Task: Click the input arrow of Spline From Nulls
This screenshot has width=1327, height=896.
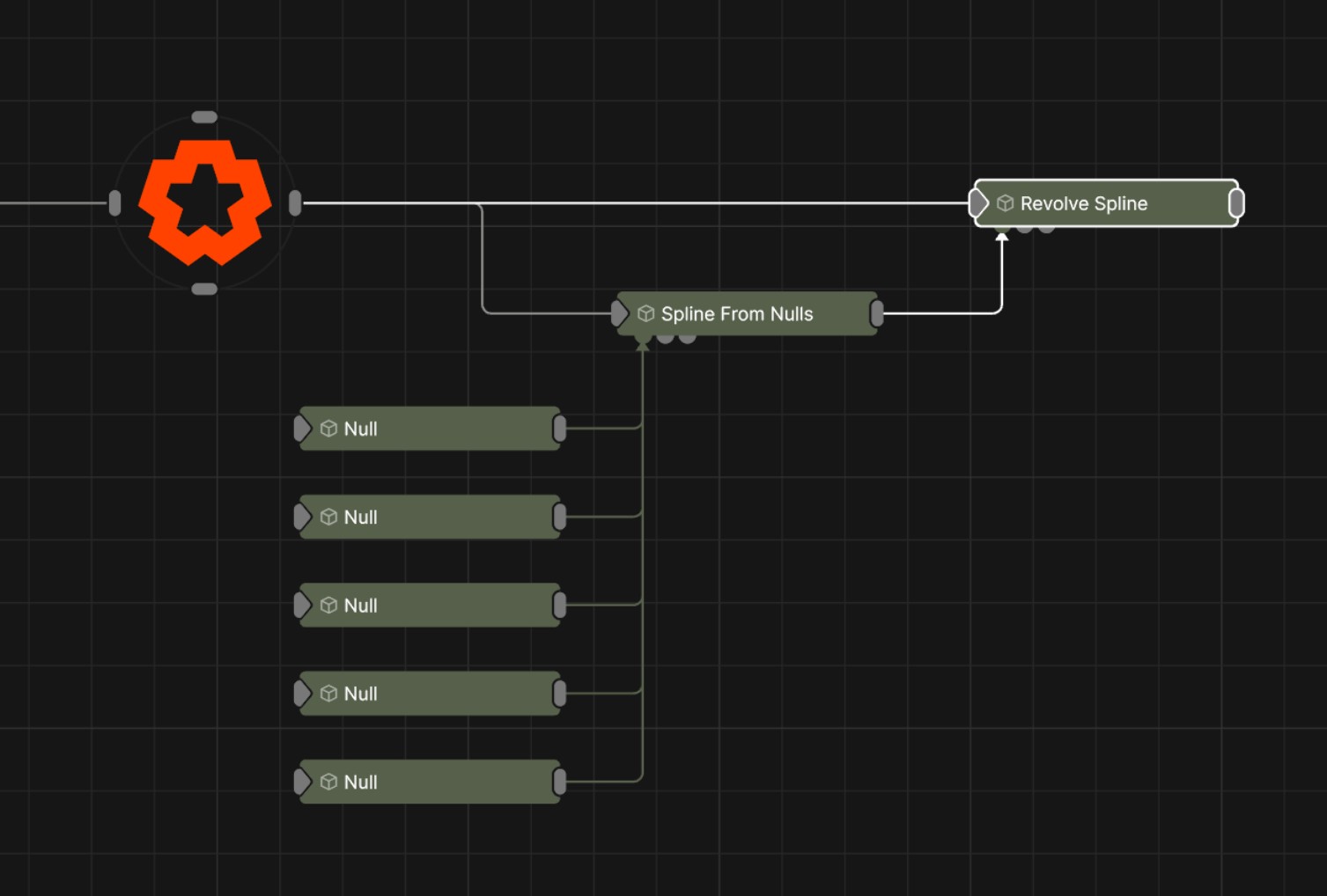Action: [x=619, y=313]
